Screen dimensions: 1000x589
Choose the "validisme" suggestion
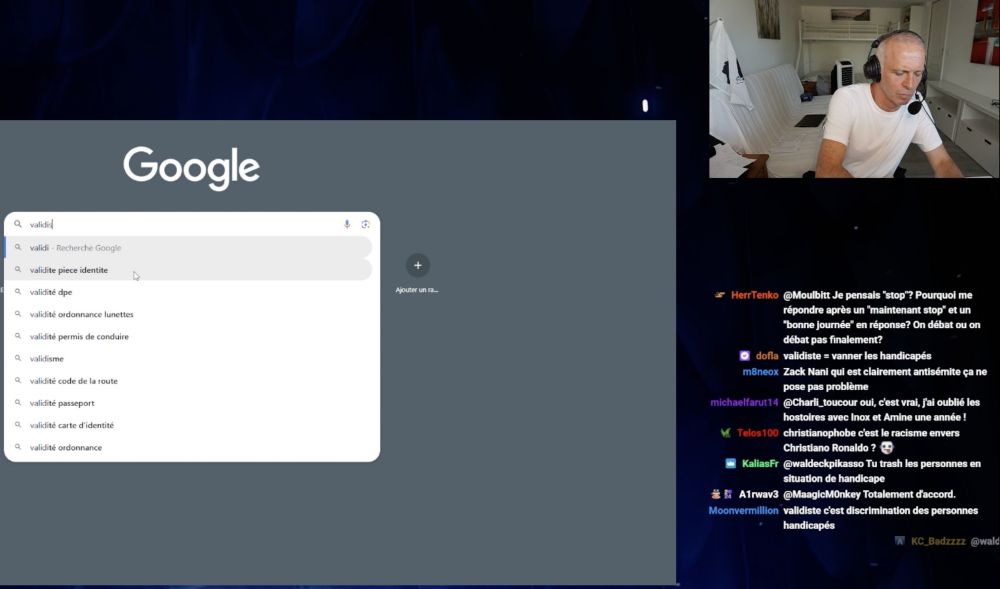(x=189, y=358)
